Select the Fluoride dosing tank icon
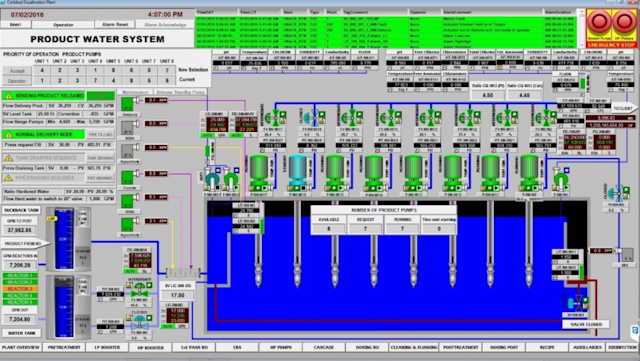This screenshot has width=640, height=361. tap(128, 177)
